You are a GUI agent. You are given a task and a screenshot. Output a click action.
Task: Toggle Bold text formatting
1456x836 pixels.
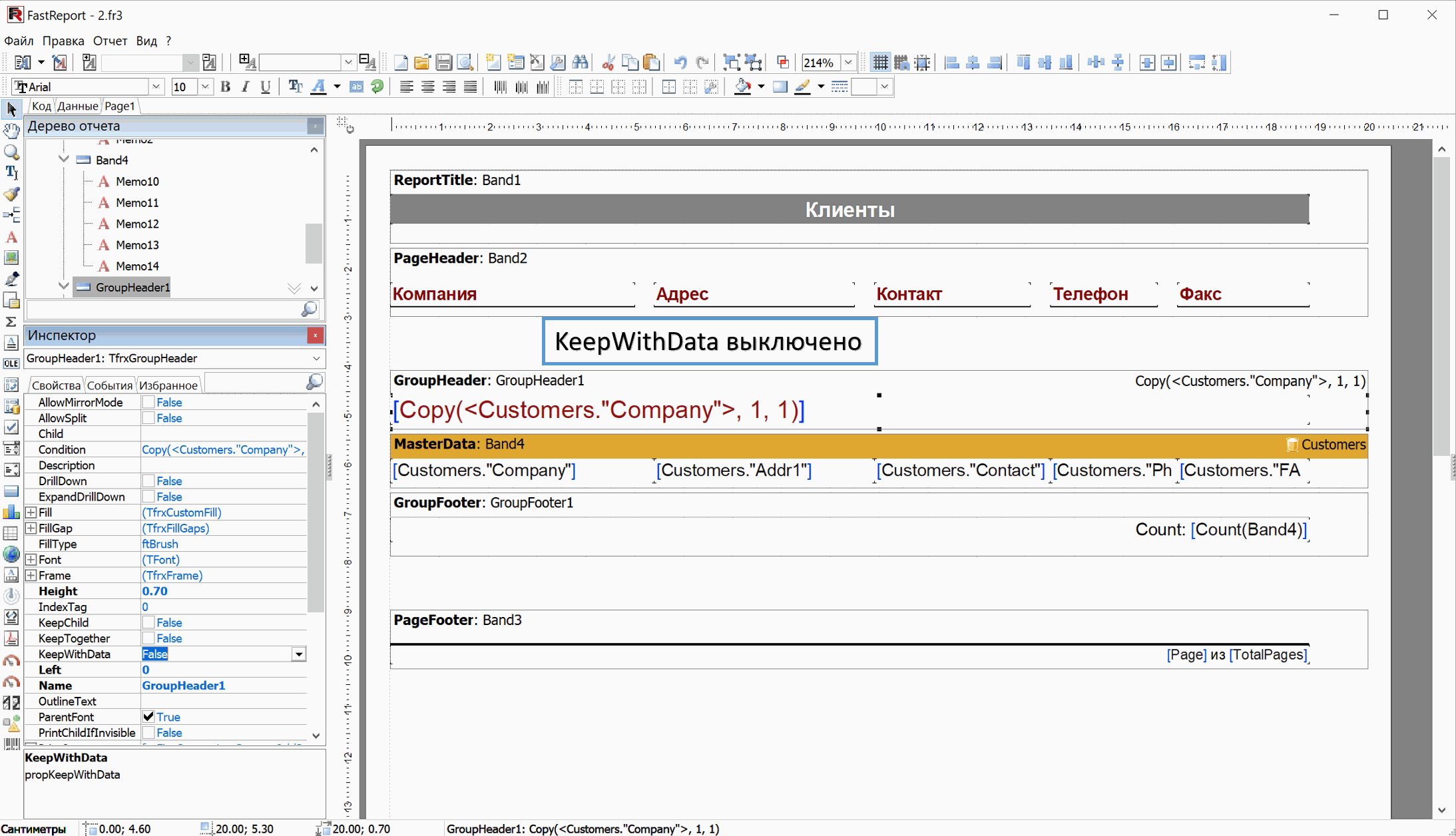coord(226,87)
